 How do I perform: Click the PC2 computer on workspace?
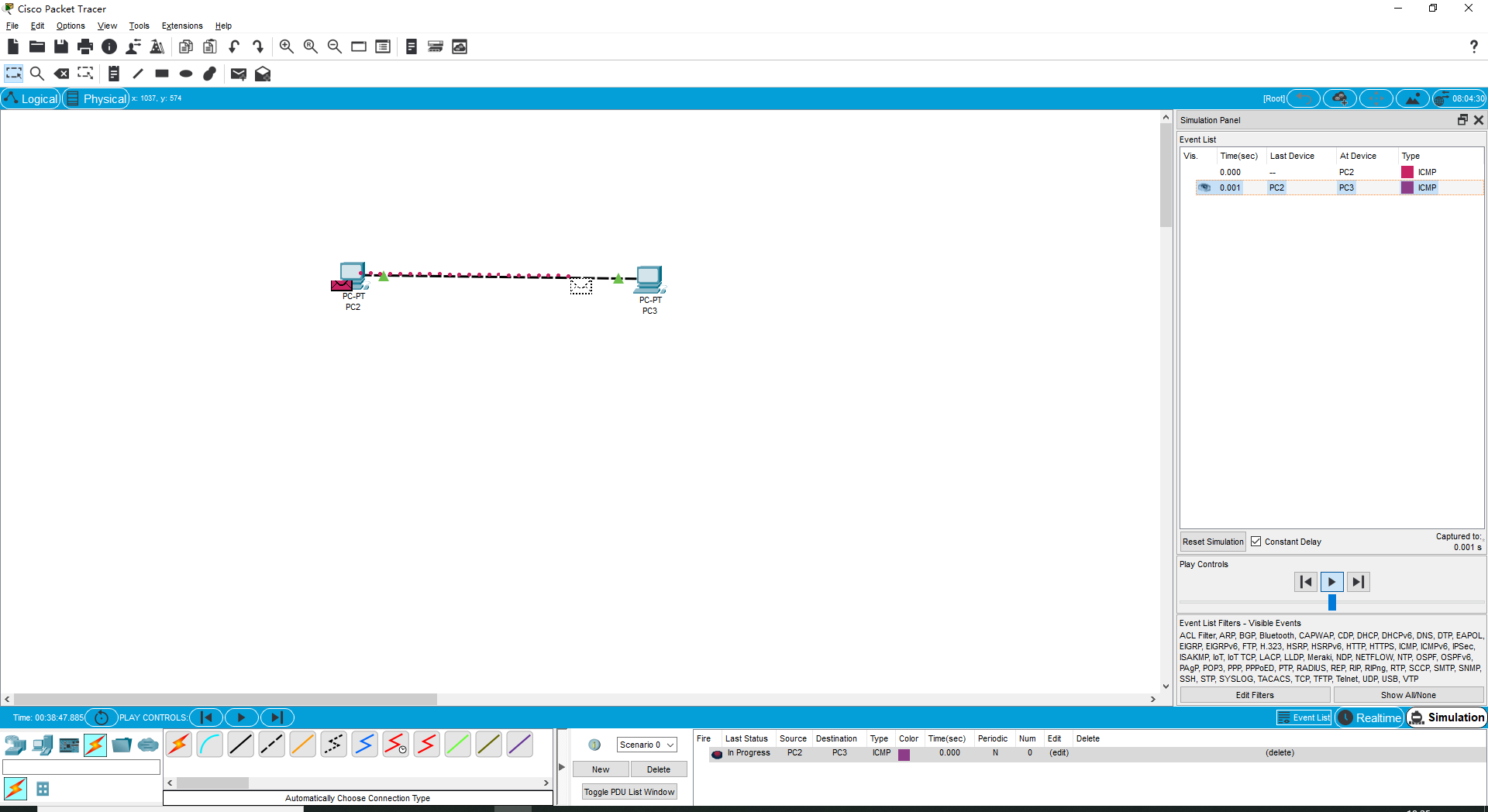pyautogui.click(x=353, y=276)
